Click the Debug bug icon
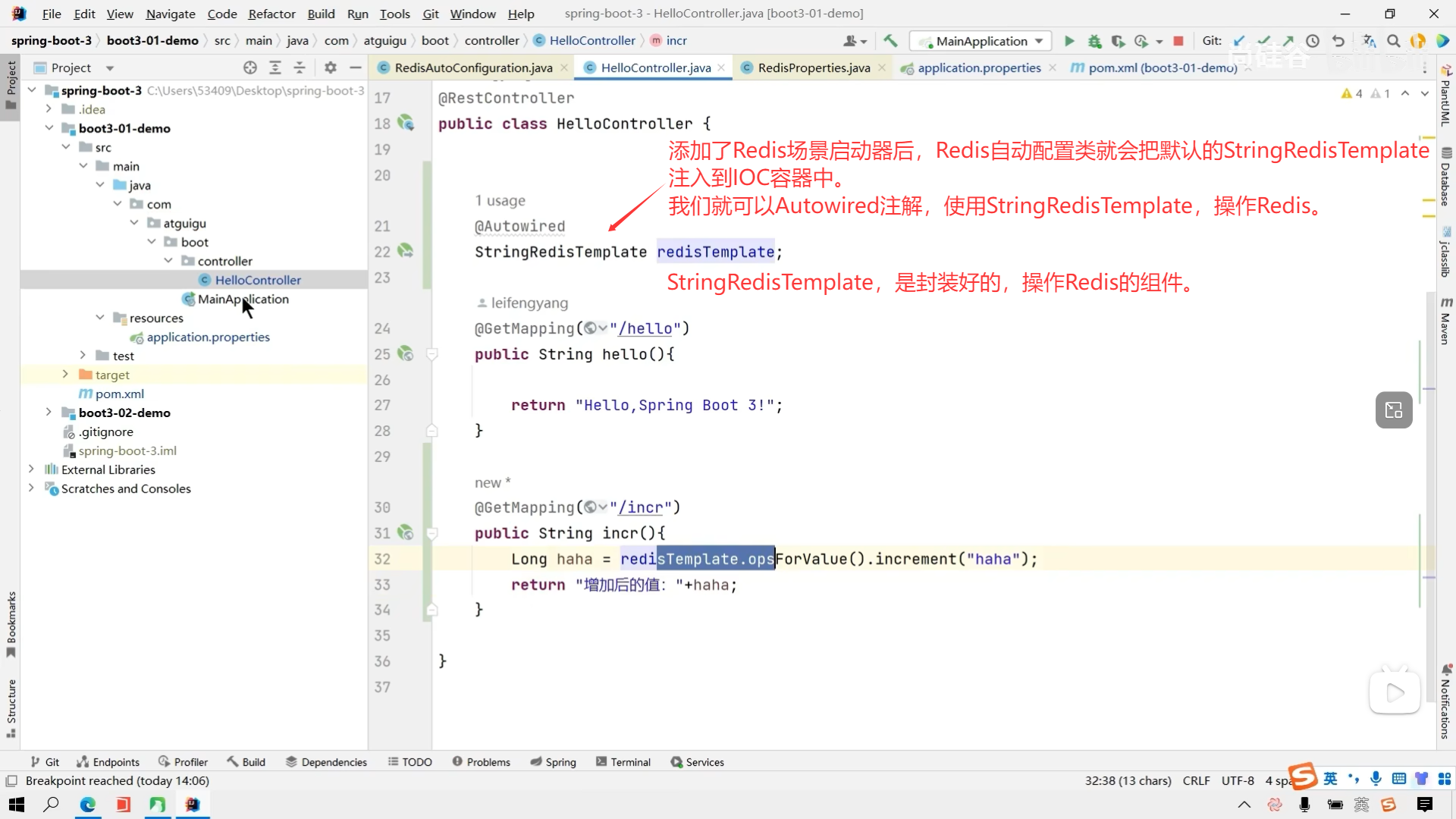 [1094, 41]
